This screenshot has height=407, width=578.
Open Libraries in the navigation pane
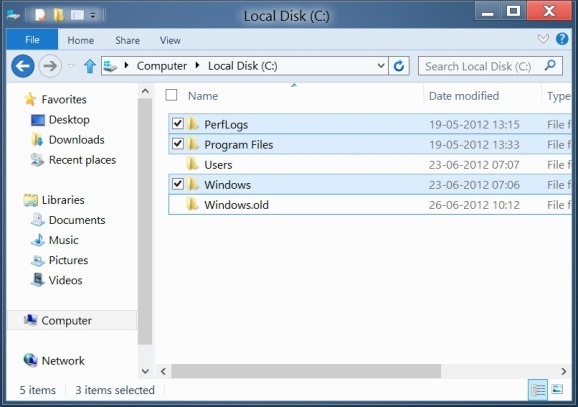click(63, 200)
